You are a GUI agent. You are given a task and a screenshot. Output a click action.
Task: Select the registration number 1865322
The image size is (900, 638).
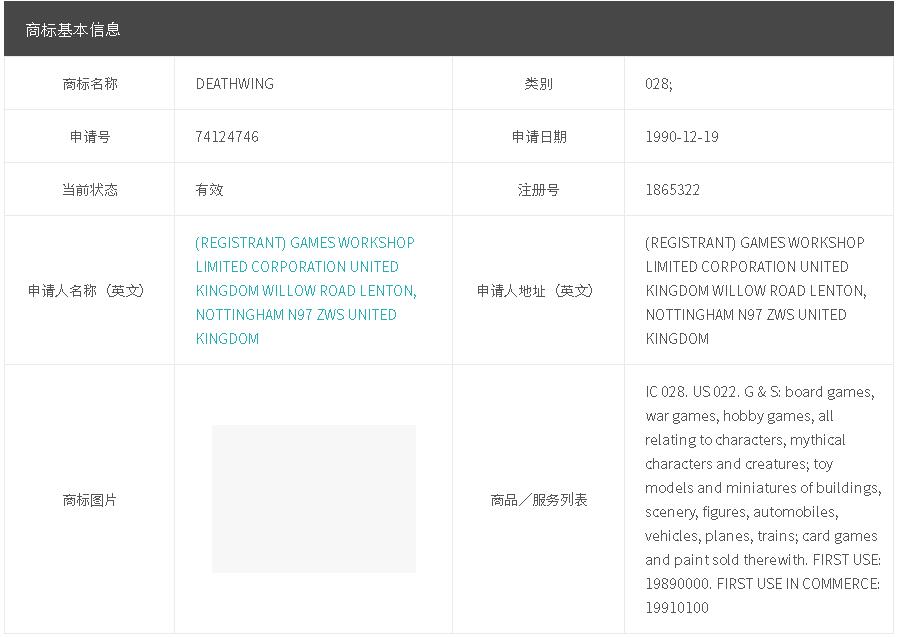pyautogui.click(x=672, y=190)
